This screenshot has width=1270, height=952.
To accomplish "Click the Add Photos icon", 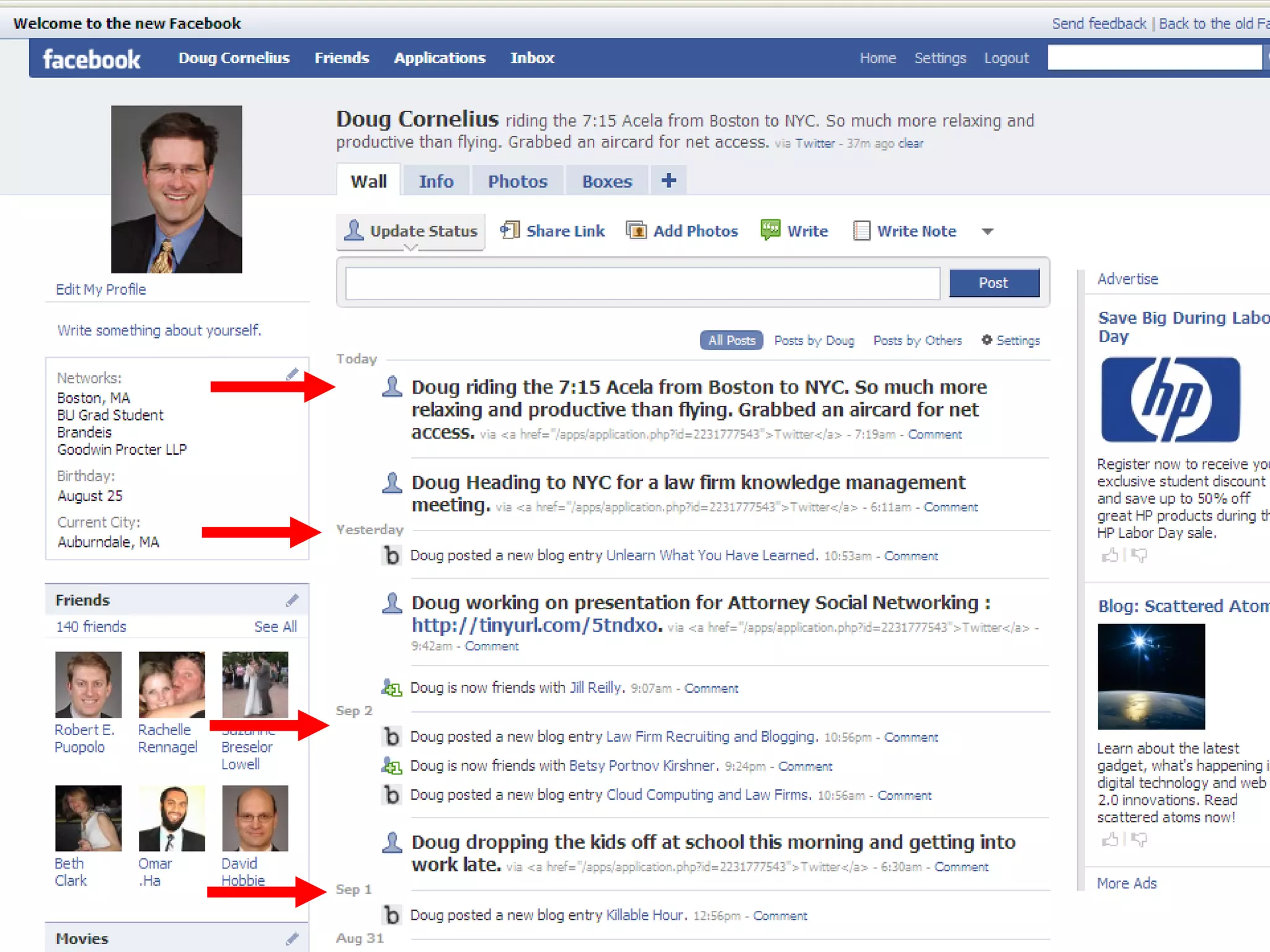I will click(636, 231).
